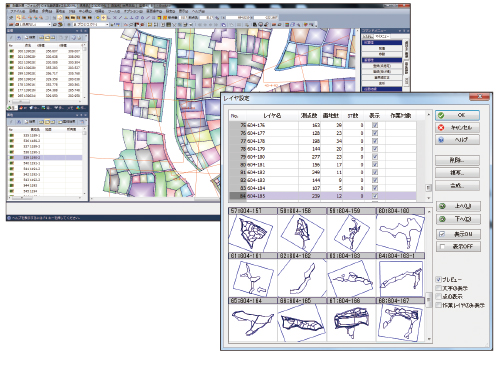Turn display on with 表示ON button

(x=458, y=234)
